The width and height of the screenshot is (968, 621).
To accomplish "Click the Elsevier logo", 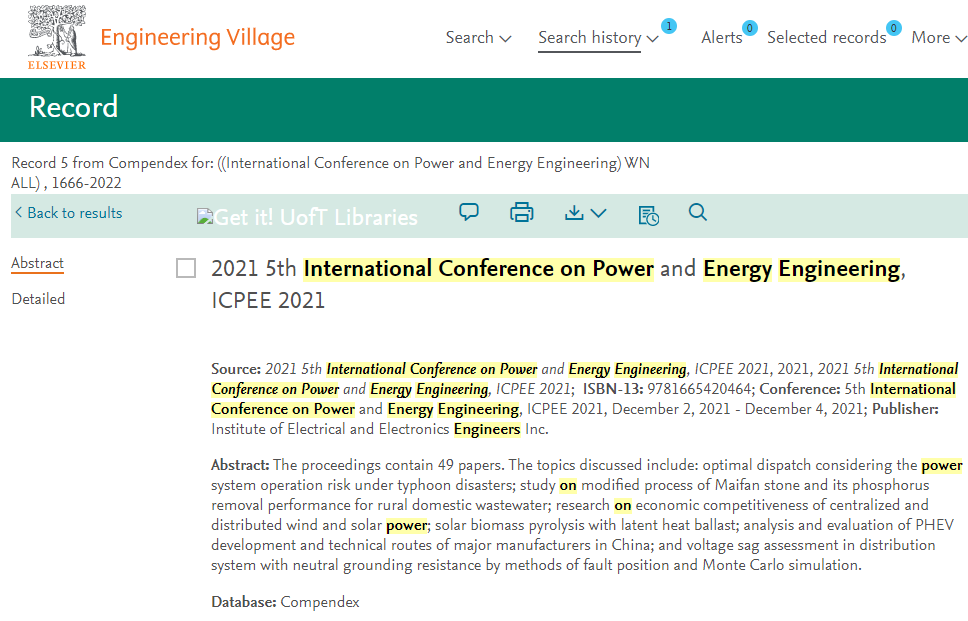I will coord(57,38).
